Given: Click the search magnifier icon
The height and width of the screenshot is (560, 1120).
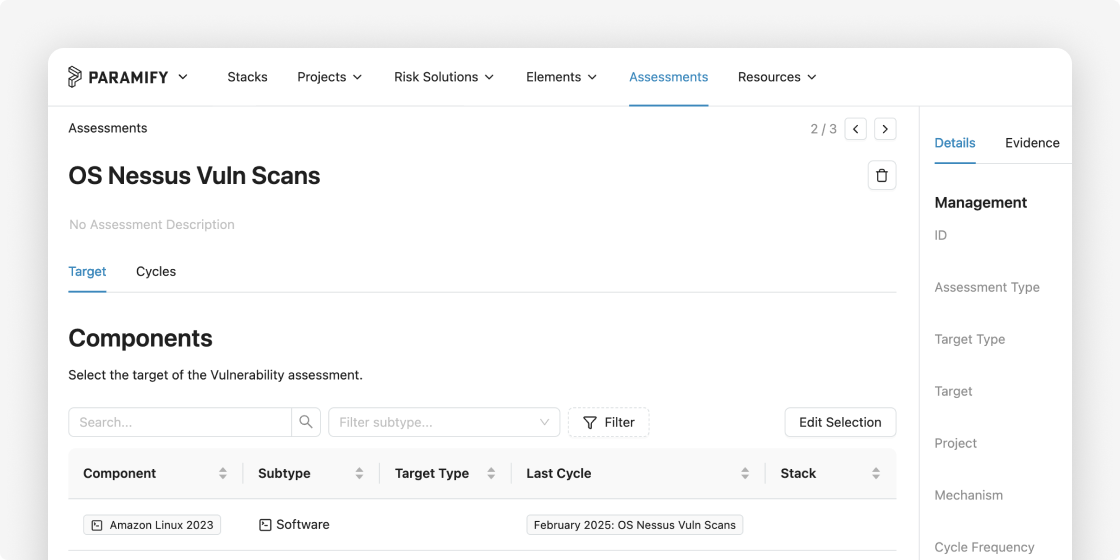Looking at the screenshot, I should [x=306, y=422].
